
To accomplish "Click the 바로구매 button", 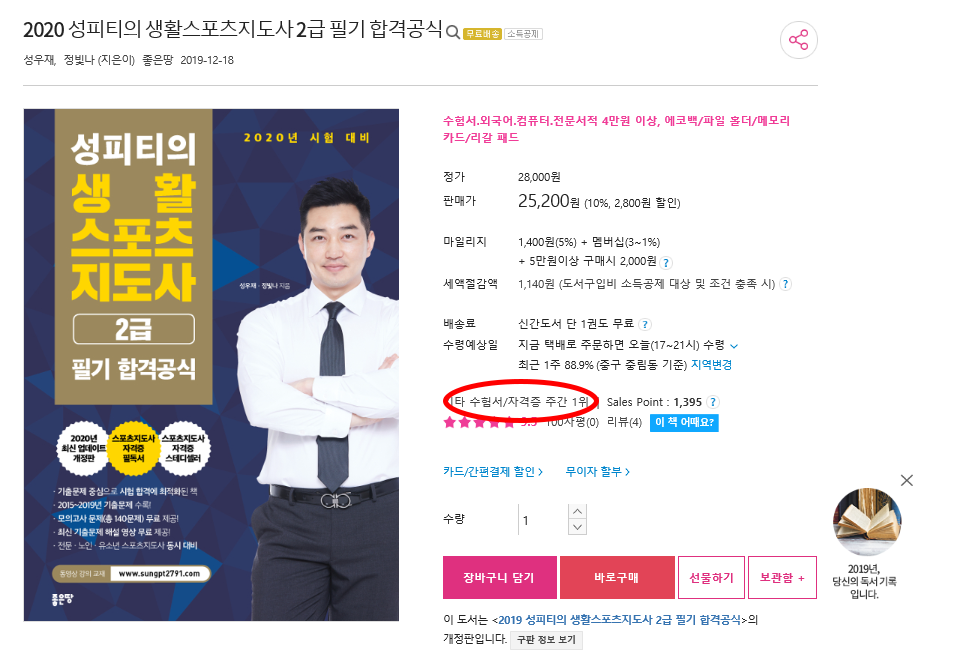I will 617,578.
